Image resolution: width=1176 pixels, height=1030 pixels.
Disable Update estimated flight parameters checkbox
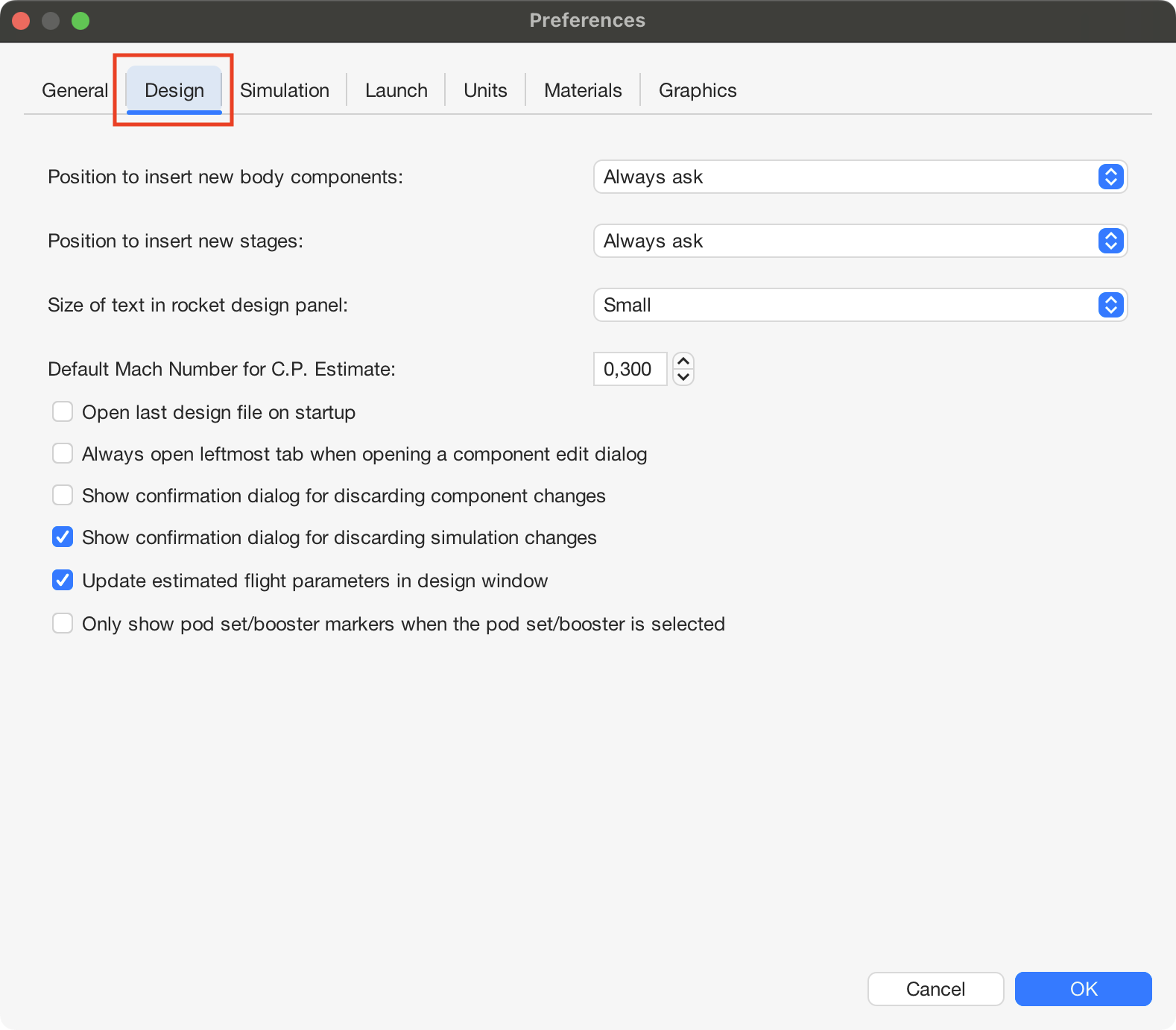click(63, 581)
